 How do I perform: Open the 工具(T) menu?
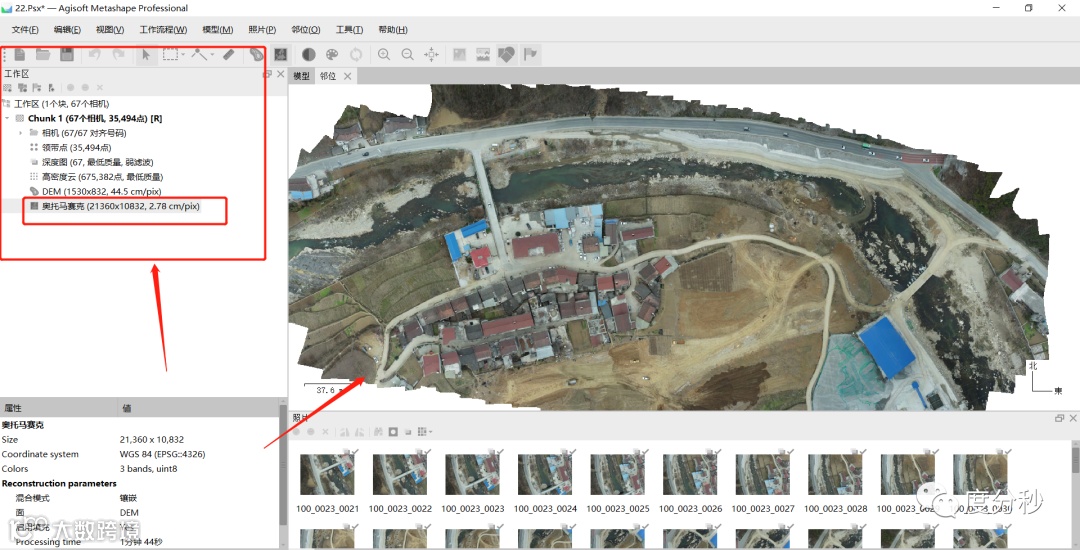point(349,30)
